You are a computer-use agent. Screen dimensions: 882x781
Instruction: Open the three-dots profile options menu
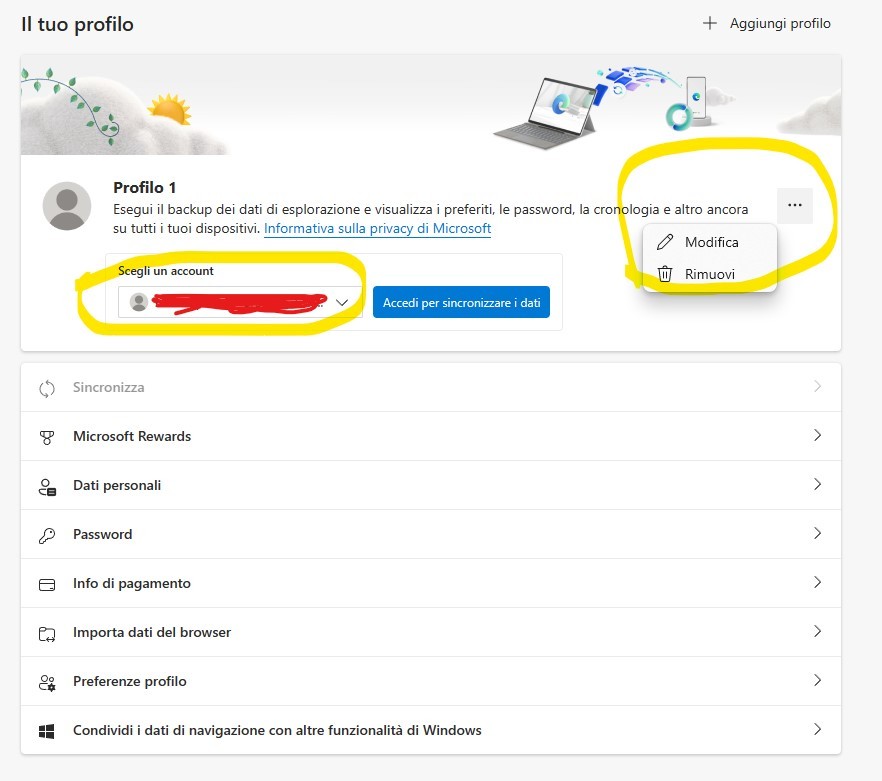[795, 205]
